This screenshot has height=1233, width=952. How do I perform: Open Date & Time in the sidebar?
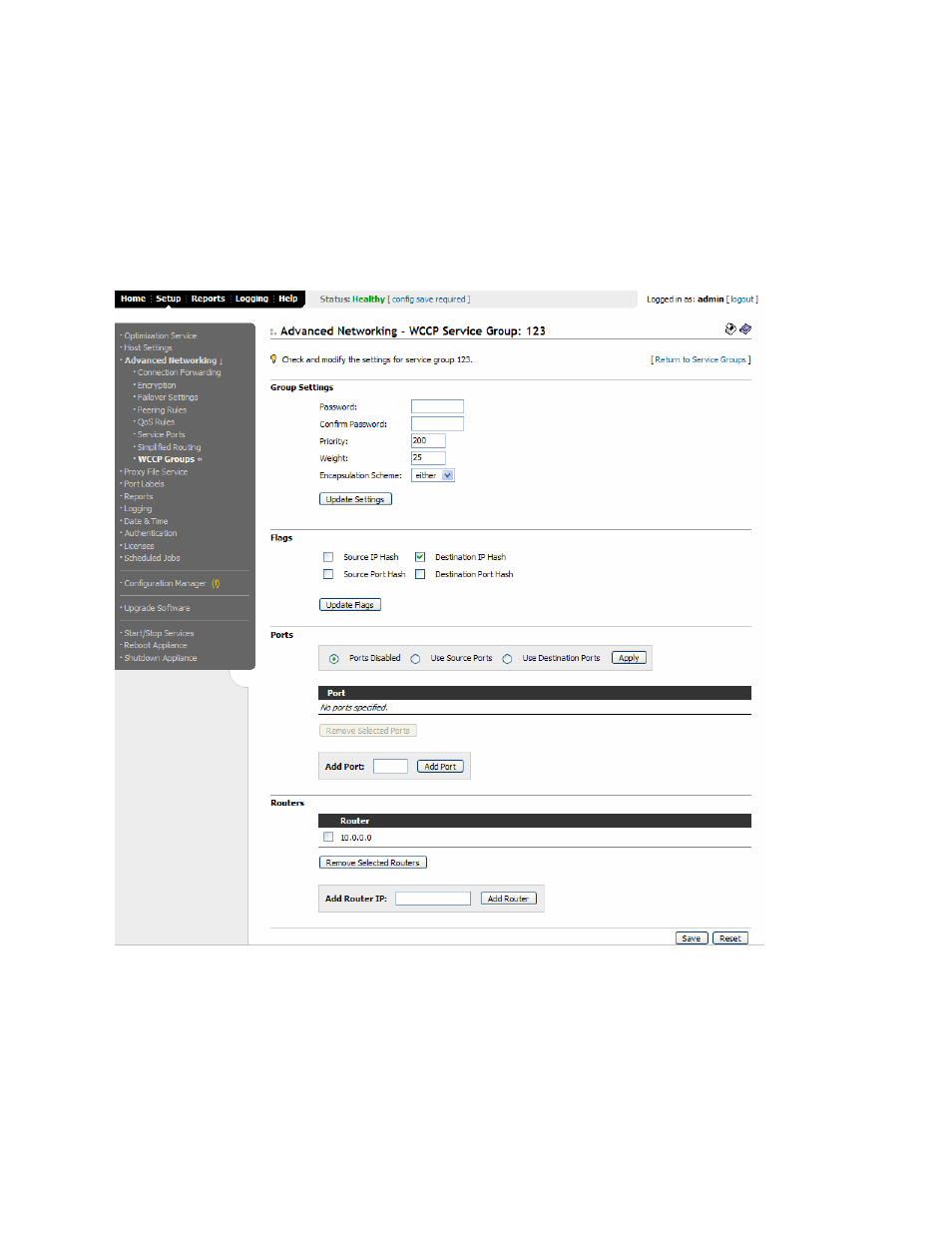point(146,521)
